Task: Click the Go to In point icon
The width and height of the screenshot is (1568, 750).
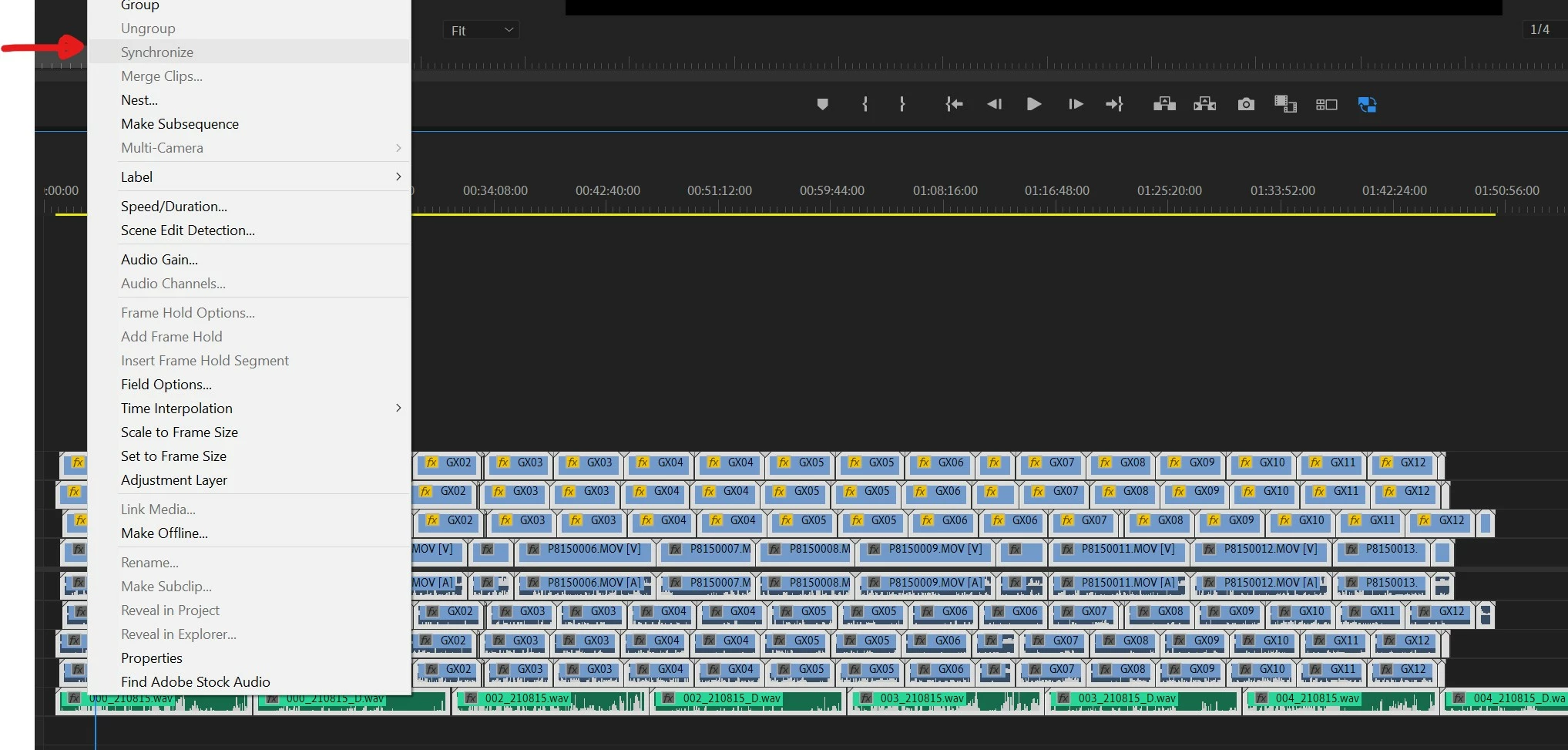Action: [954, 104]
